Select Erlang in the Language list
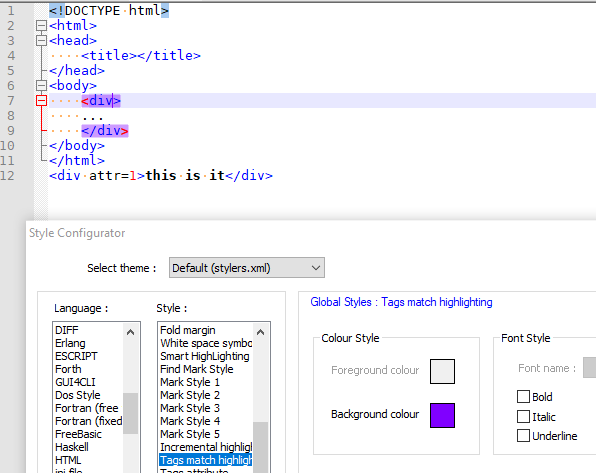This screenshot has width=596, height=473. (89, 343)
